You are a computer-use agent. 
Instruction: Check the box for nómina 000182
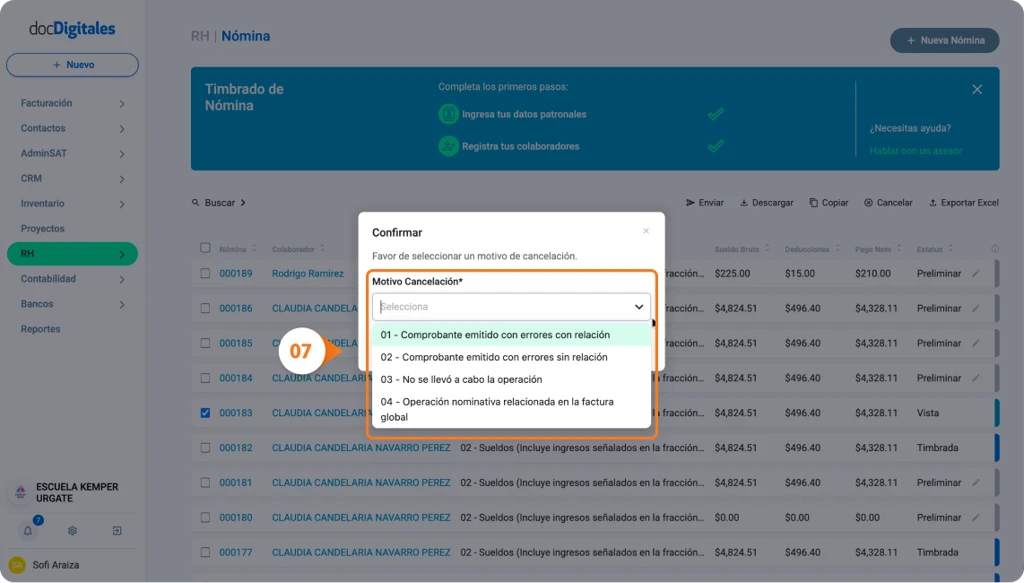205,448
